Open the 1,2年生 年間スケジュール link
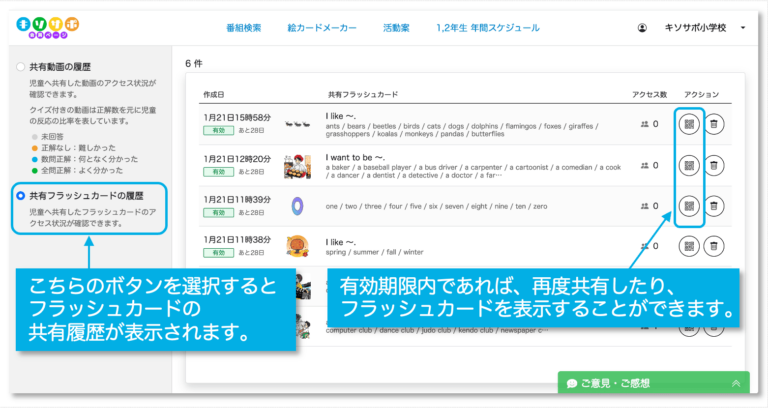Screen dimensions: 768x408 488,28
